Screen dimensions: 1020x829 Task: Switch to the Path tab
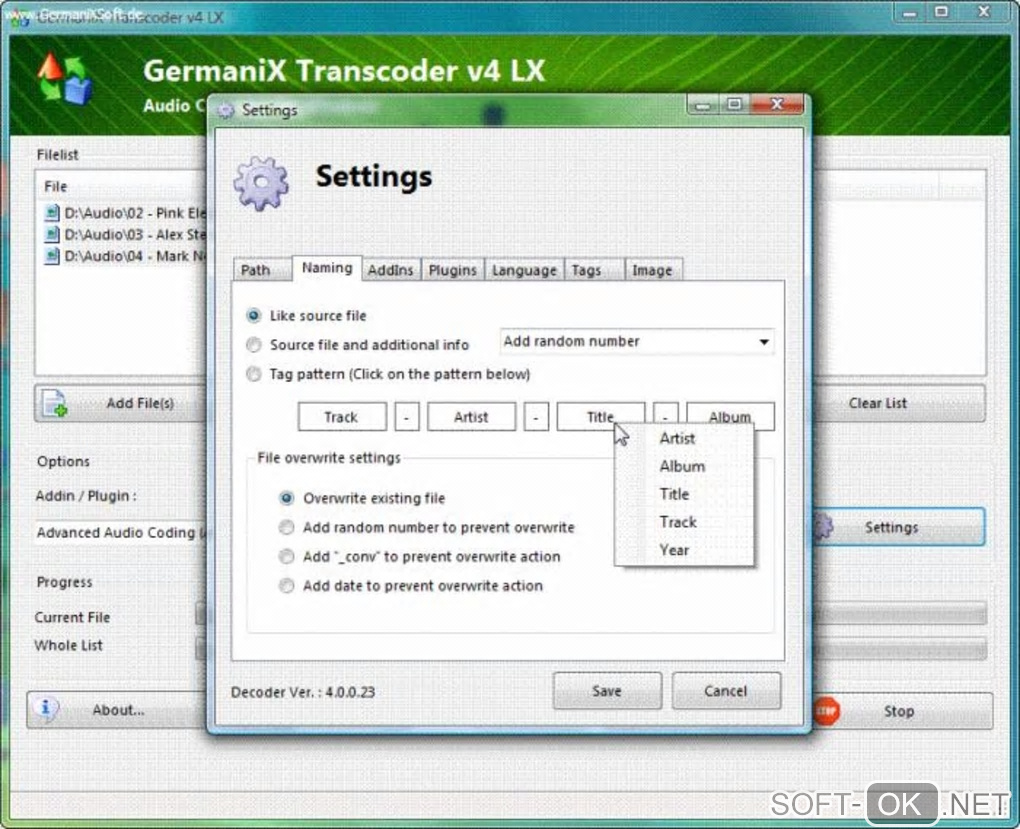pos(262,270)
